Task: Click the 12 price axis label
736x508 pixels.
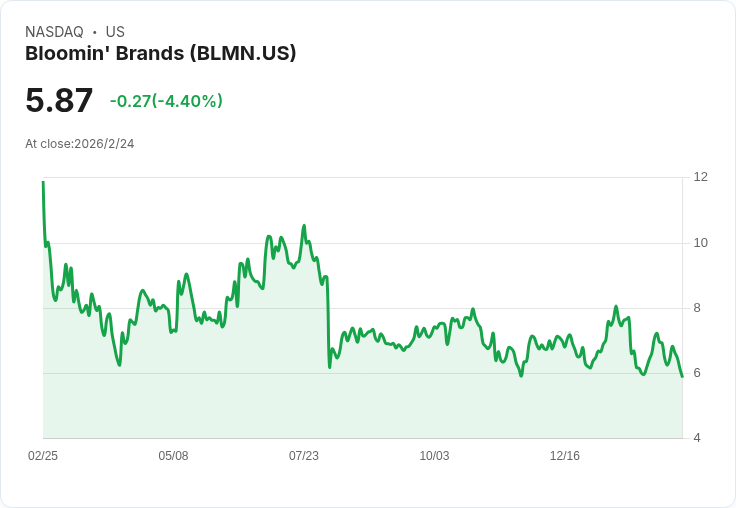Action: [700, 177]
